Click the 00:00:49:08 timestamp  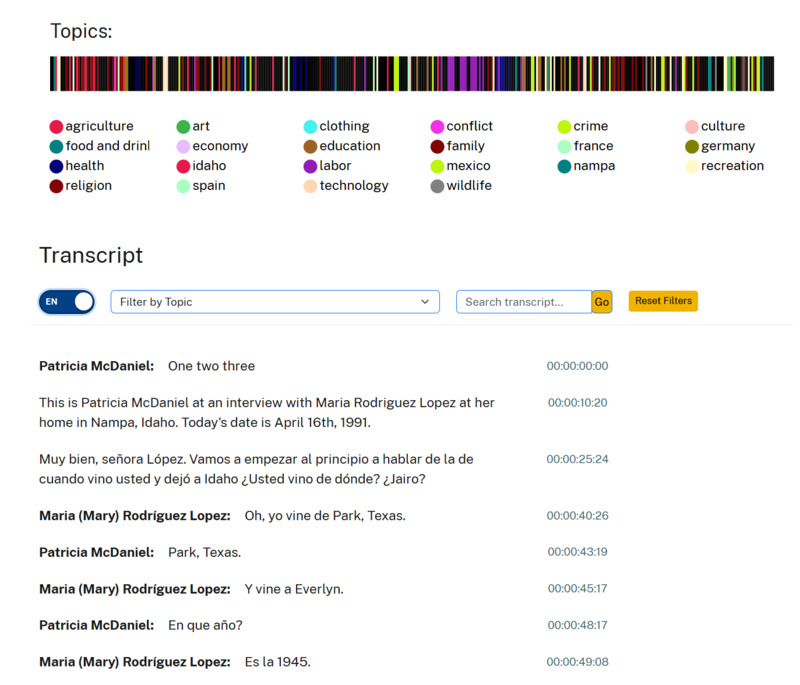pyautogui.click(x=577, y=662)
